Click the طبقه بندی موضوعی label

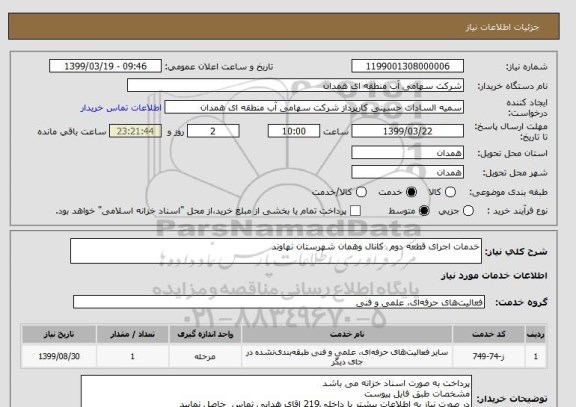click(508, 192)
